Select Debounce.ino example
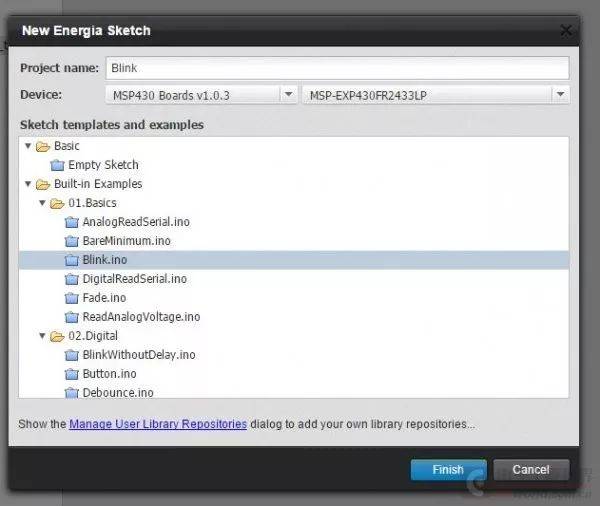Viewport: 600px width, 506px height. tap(118, 392)
